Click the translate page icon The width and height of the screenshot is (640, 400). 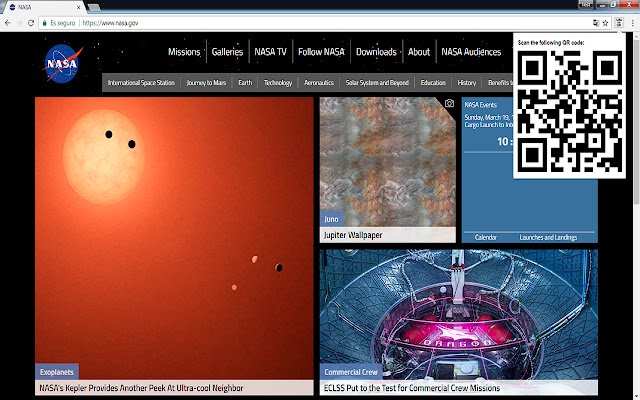[596, 23]
